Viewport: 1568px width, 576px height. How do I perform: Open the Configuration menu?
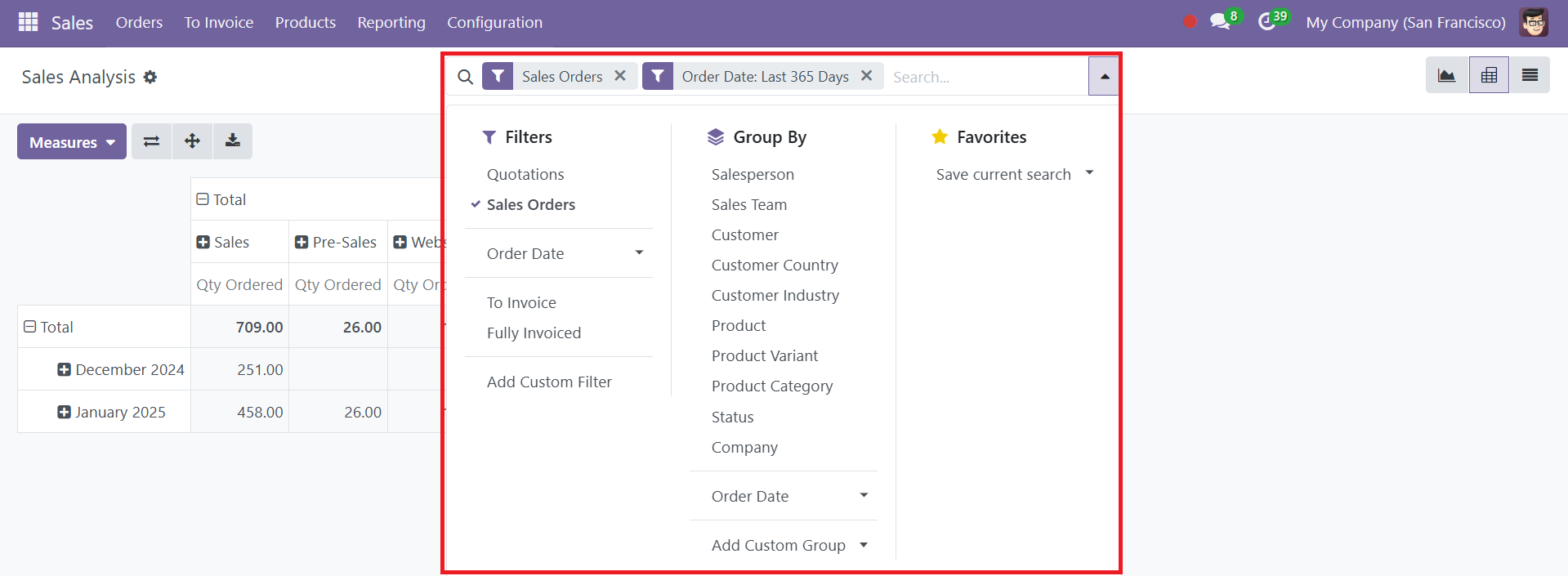click(494, 22)
